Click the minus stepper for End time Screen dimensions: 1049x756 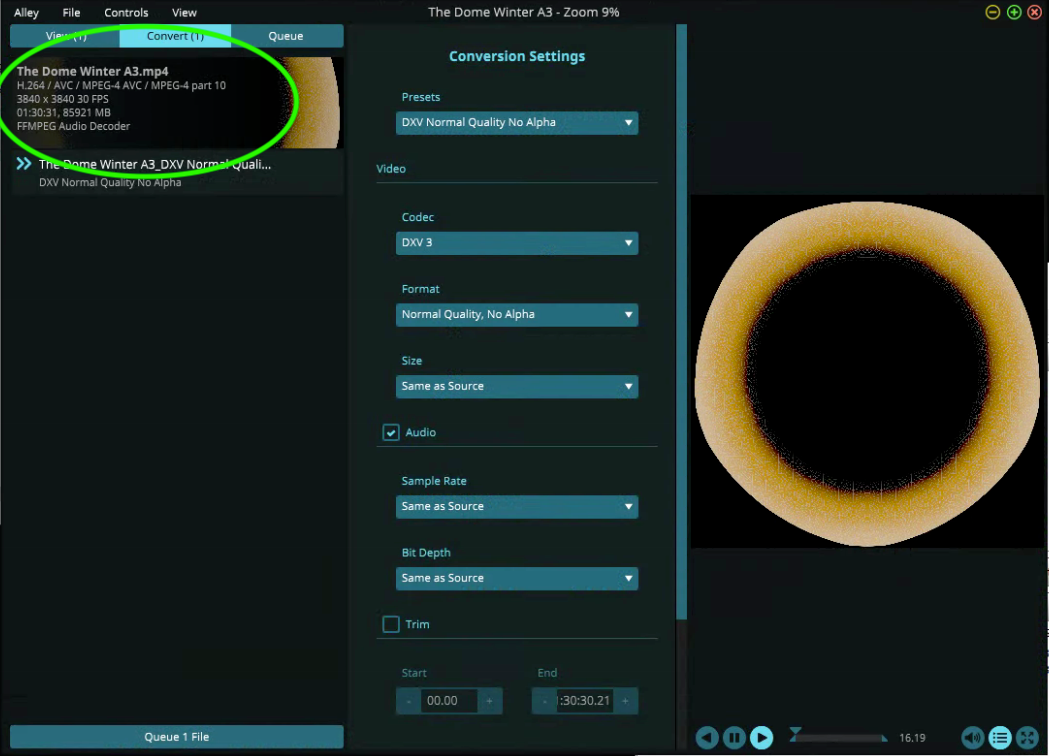point(545,701)
